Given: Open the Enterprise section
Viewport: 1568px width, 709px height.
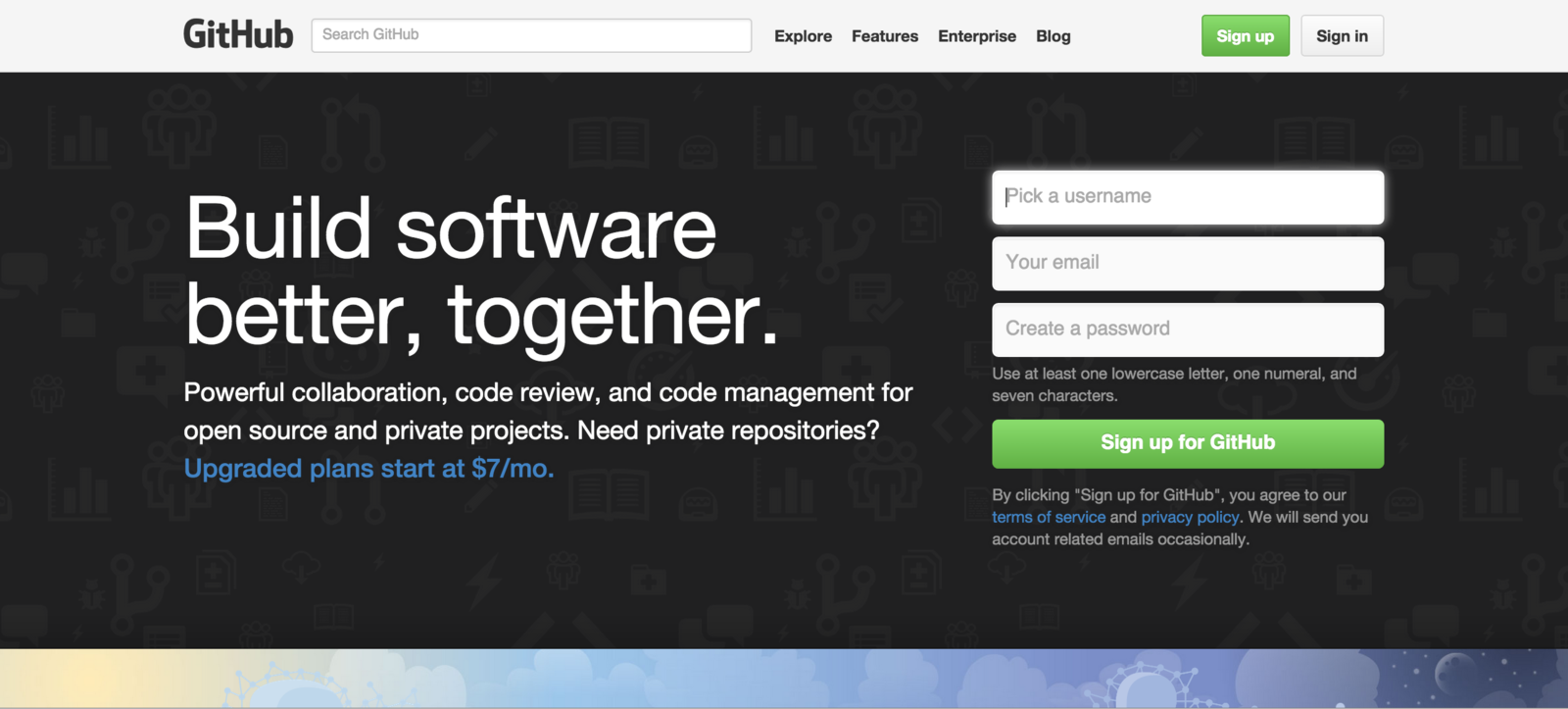Looking at the screenshot, I should (976, 36).
